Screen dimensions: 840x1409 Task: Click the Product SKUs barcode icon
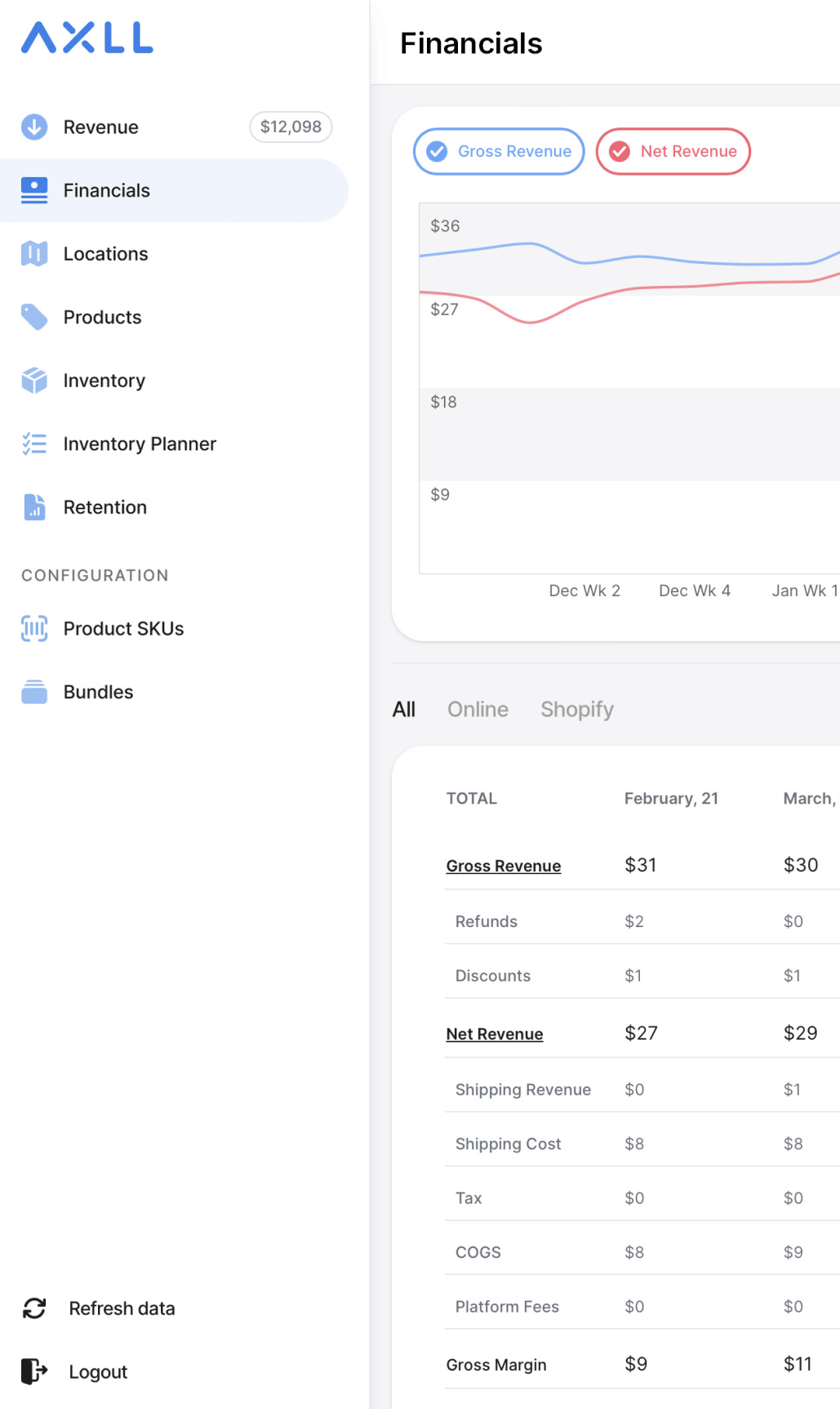coord(34,628)
